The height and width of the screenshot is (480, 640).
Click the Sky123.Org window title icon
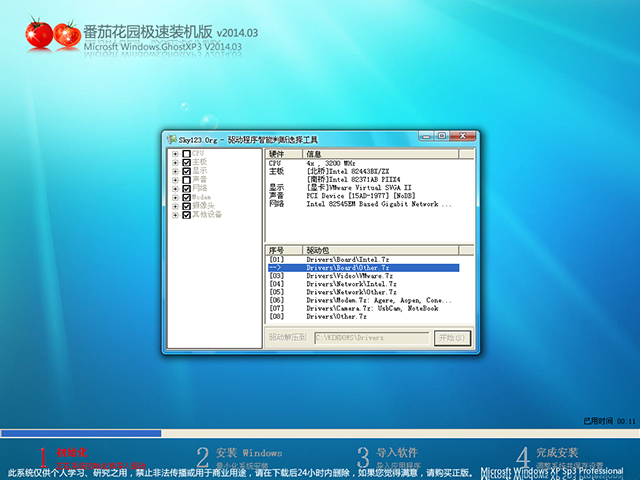point(171,139)
